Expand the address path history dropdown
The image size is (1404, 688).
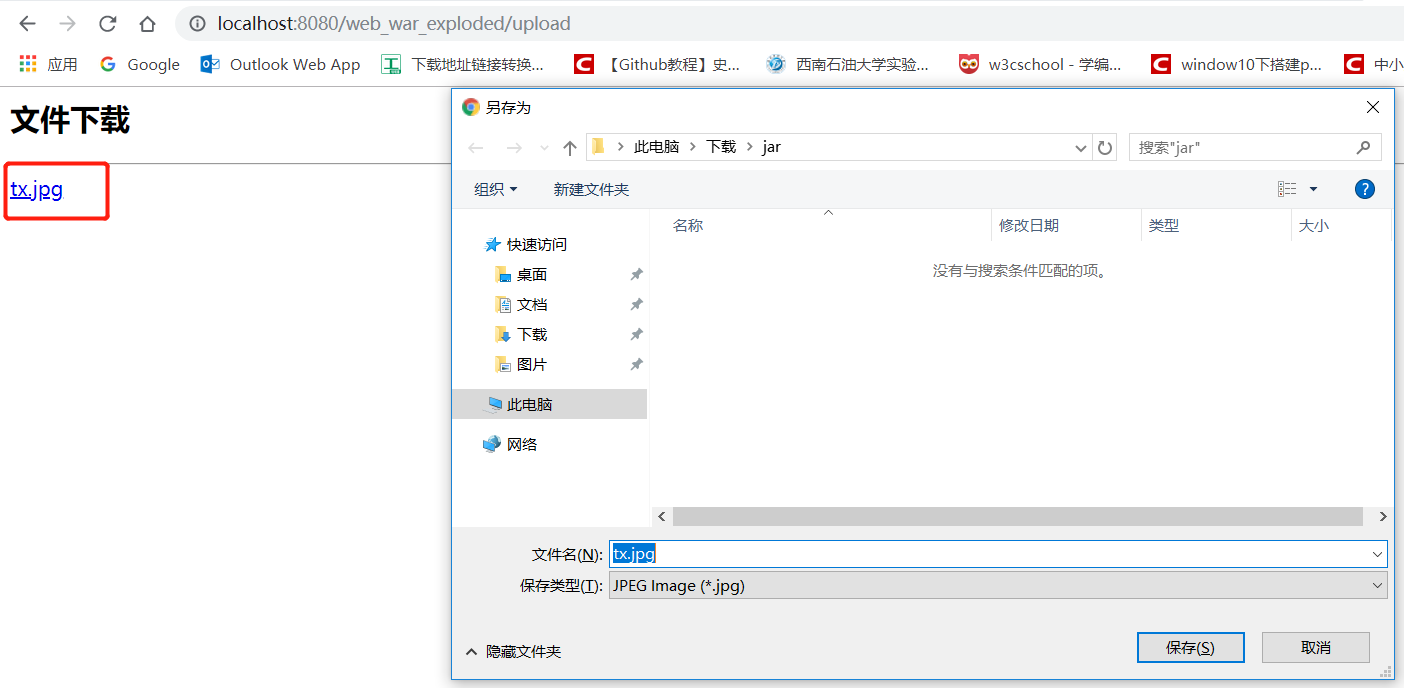click(x=1081, y=148)
